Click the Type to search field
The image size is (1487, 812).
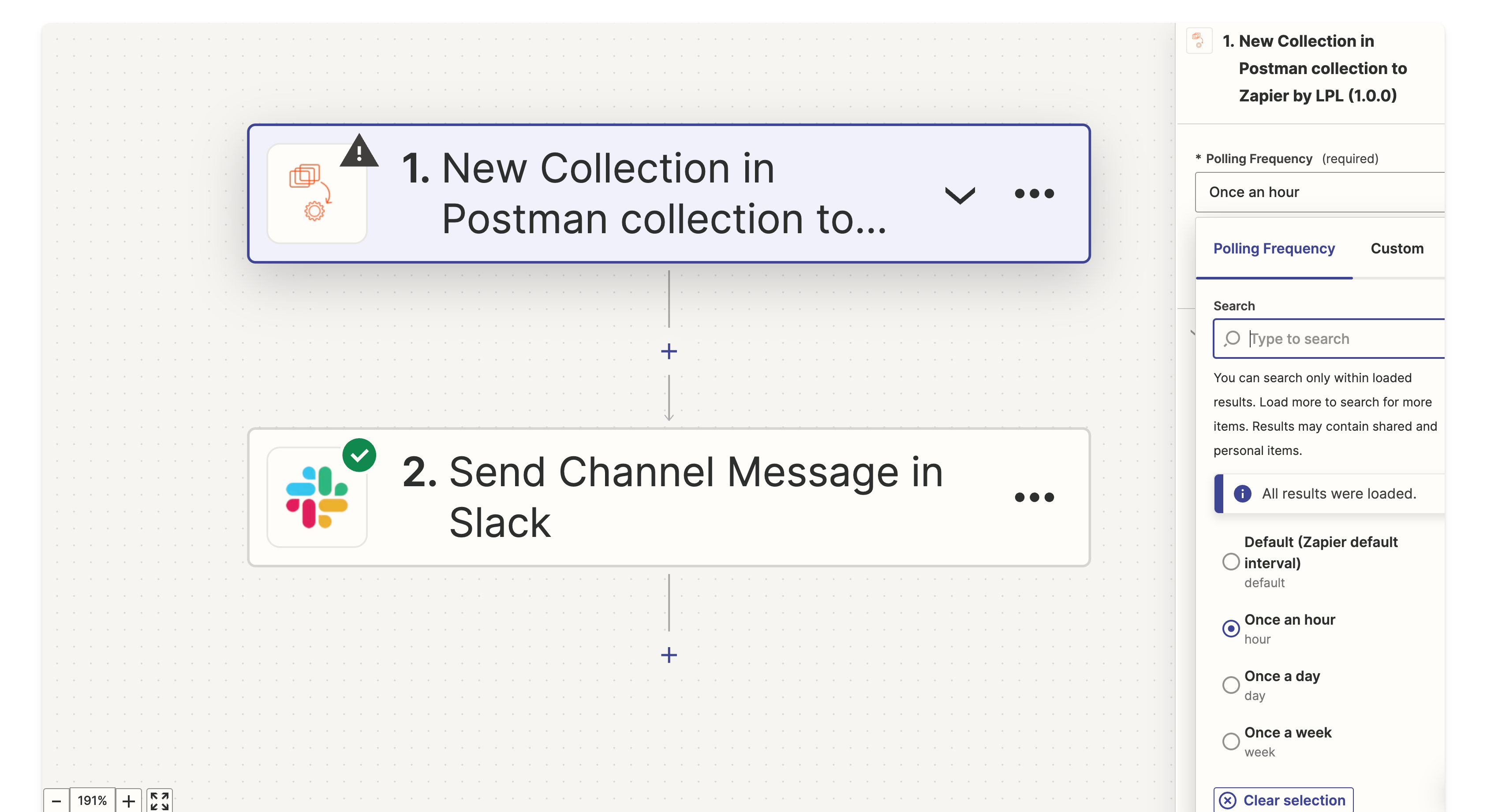click(1339, 339)
